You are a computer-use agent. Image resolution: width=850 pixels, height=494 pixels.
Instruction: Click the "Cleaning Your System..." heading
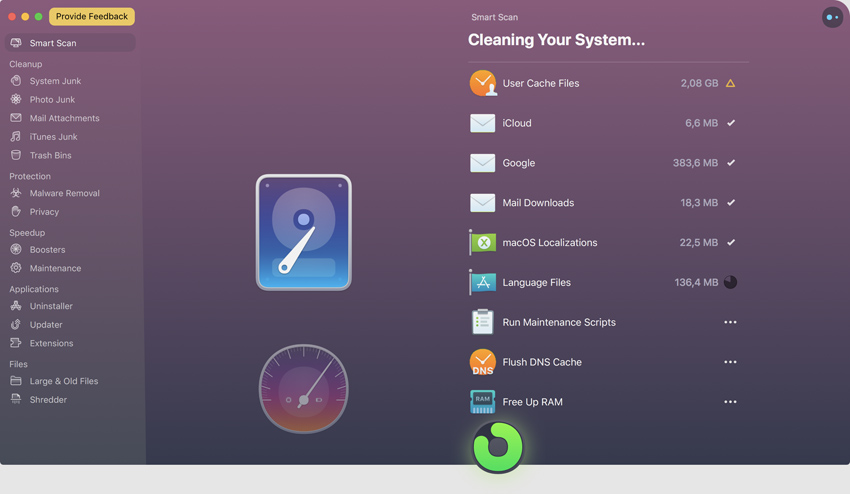[556, 40]
